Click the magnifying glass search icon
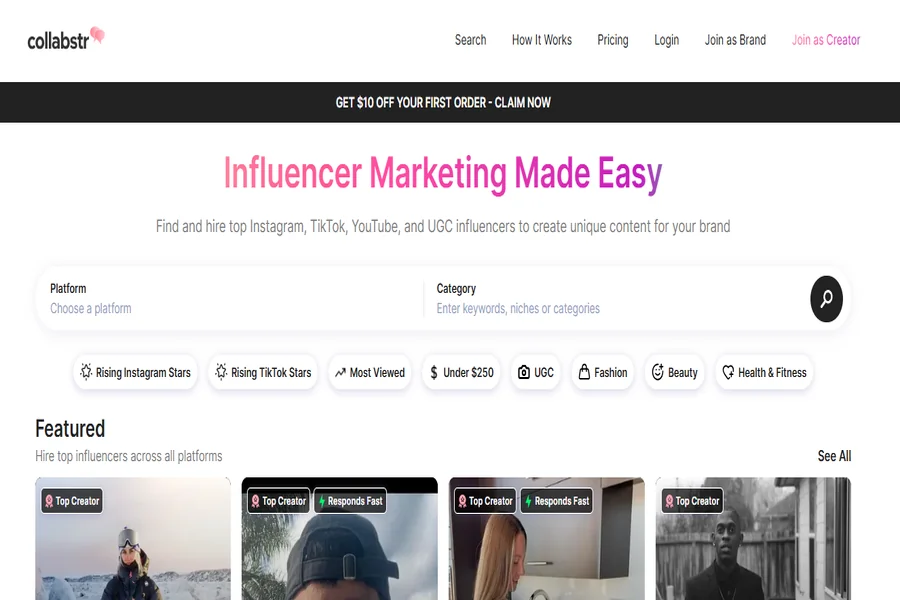This screenshot has width=900, height=600. [826, 299]
